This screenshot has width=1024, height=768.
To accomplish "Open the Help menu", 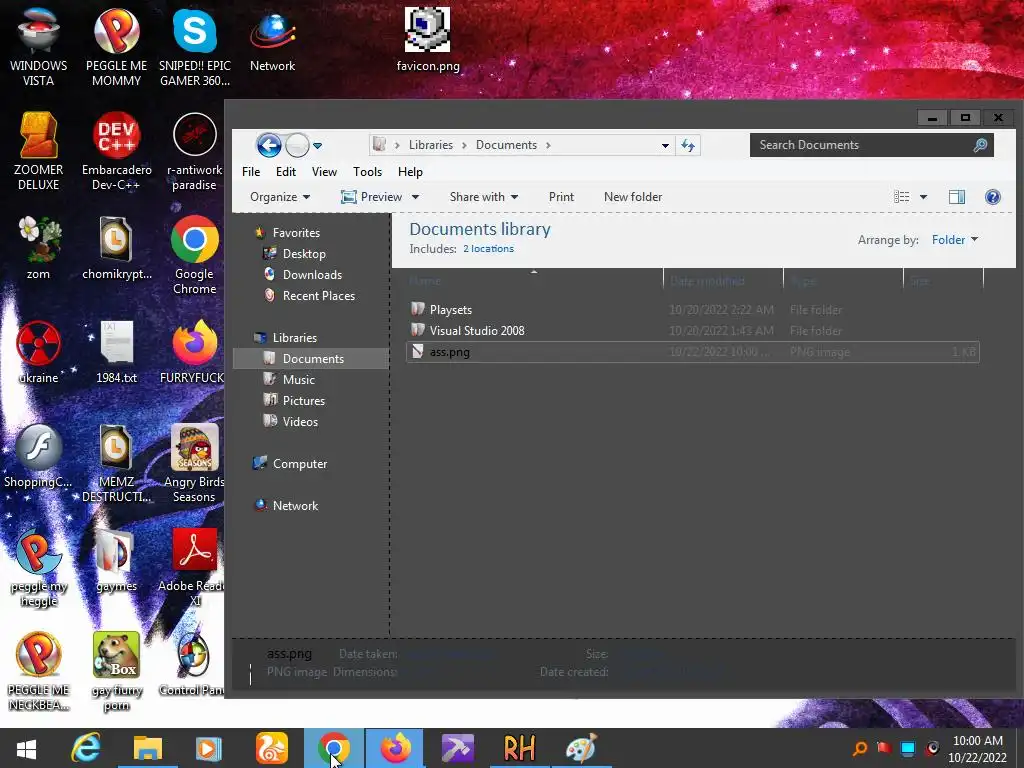I will pos(410,172).
